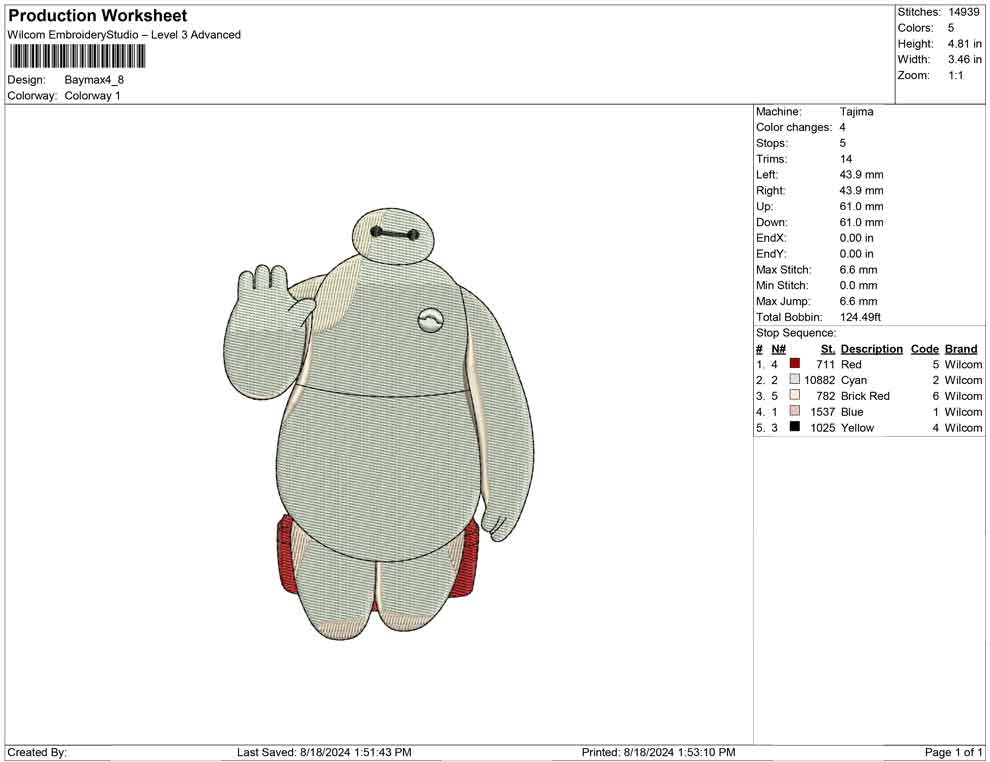Image resolution: width=990 pixels, height=762 pixels.
Task: Click the Stitches value 14939
Action: [x=963, y=12]
